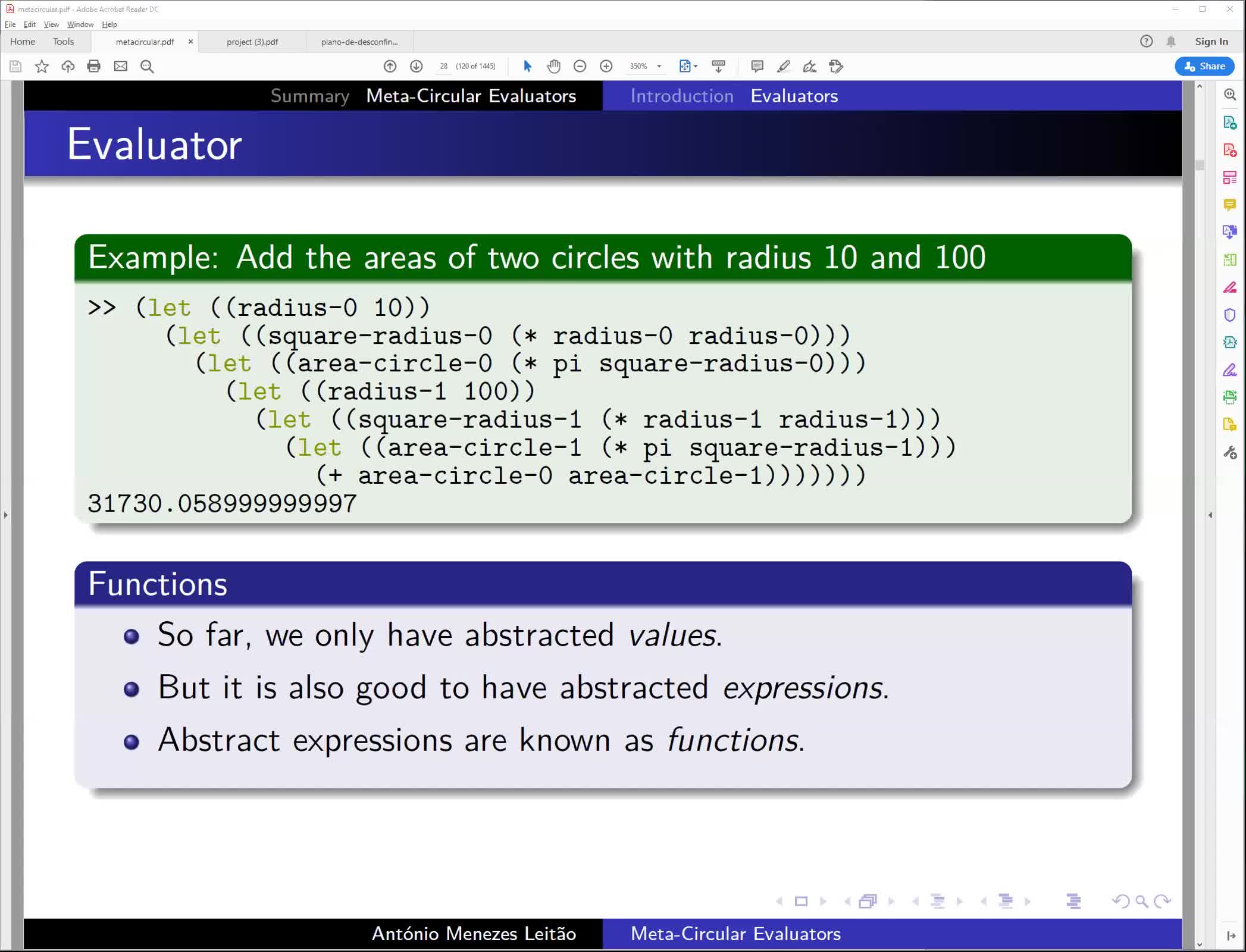1246x952 pixels.
Task: Click the bookmark/favorite star icon
Action: coord(41,65)
